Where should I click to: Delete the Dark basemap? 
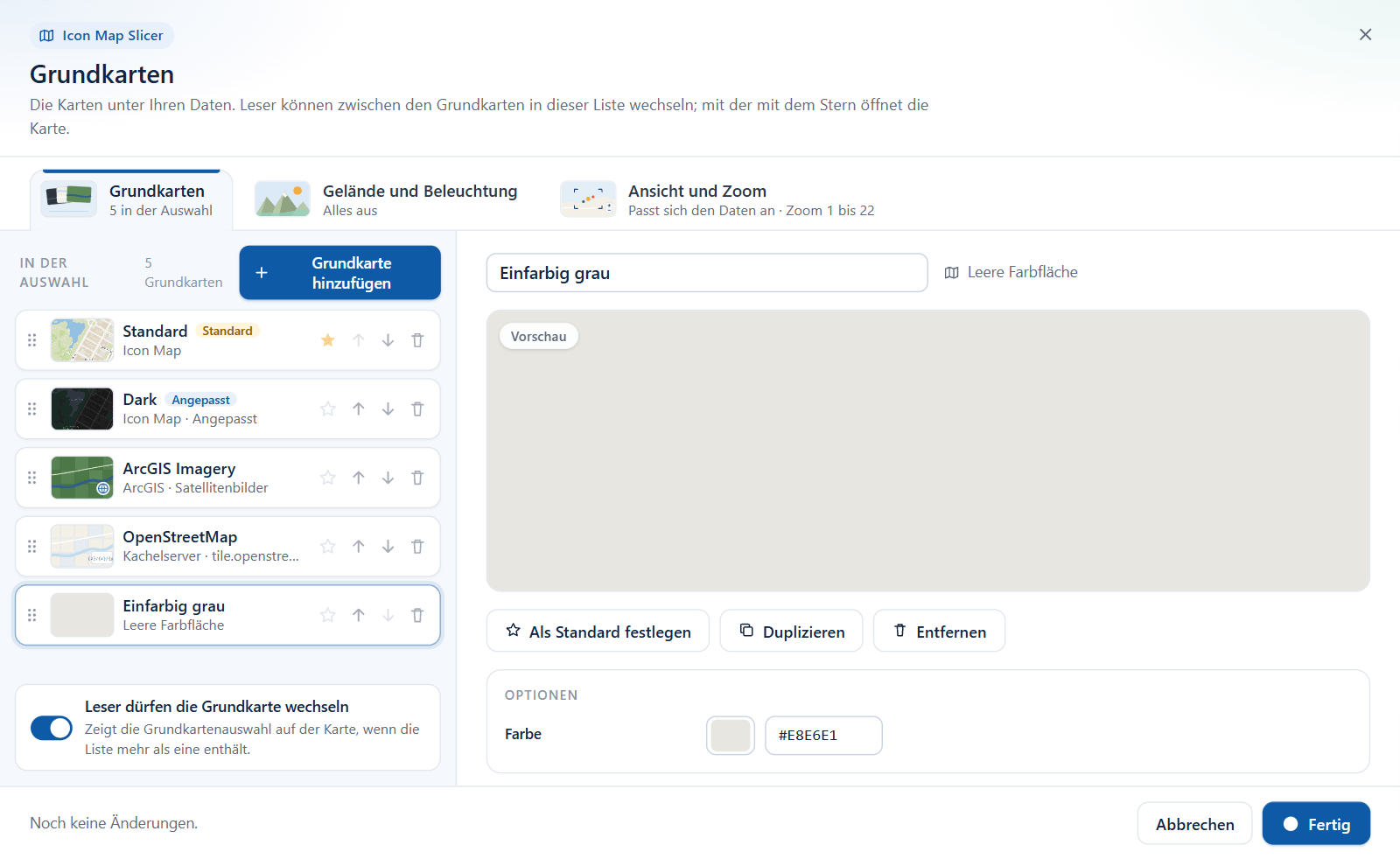pyautogui.click(x=417, y=409)
